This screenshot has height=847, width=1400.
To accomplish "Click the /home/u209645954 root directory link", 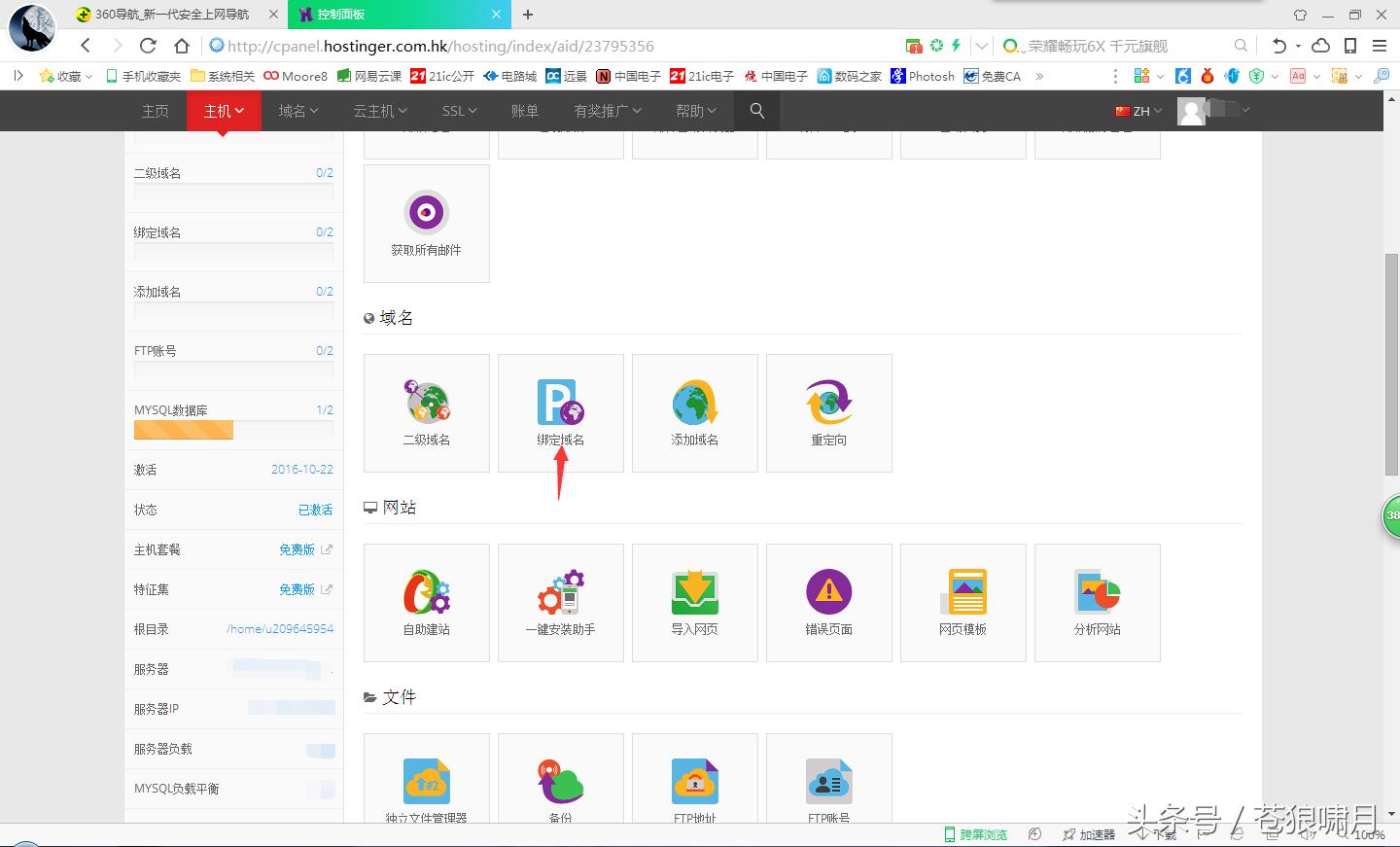I will tap(279, 629).
